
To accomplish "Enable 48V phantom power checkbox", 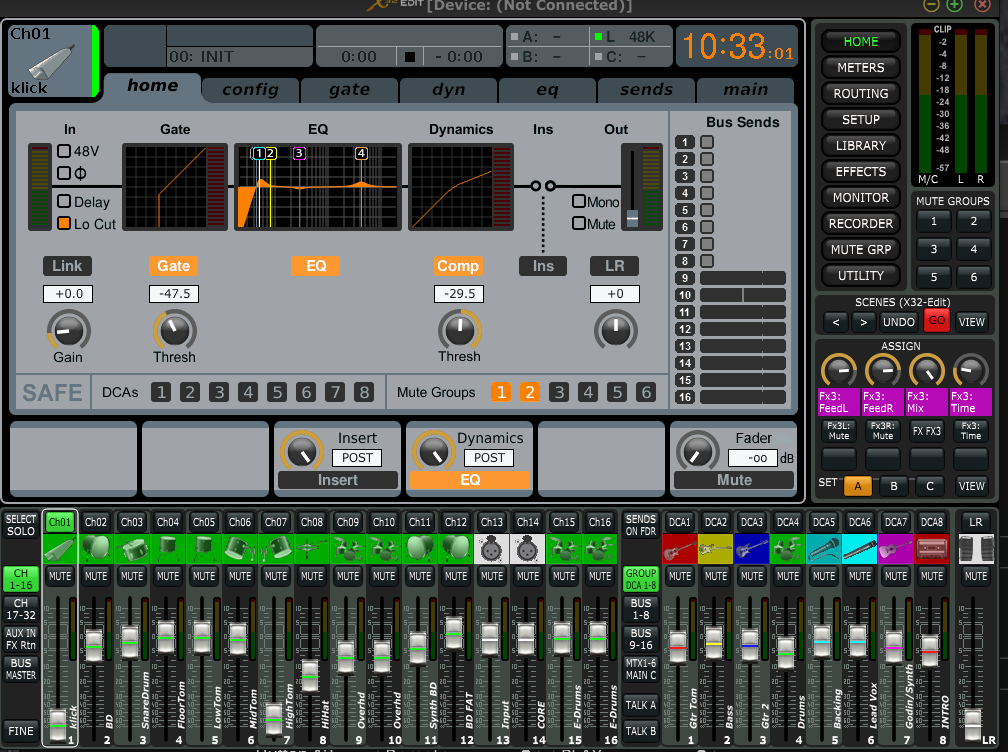I will pyautogui.click(x=64, y=151).
